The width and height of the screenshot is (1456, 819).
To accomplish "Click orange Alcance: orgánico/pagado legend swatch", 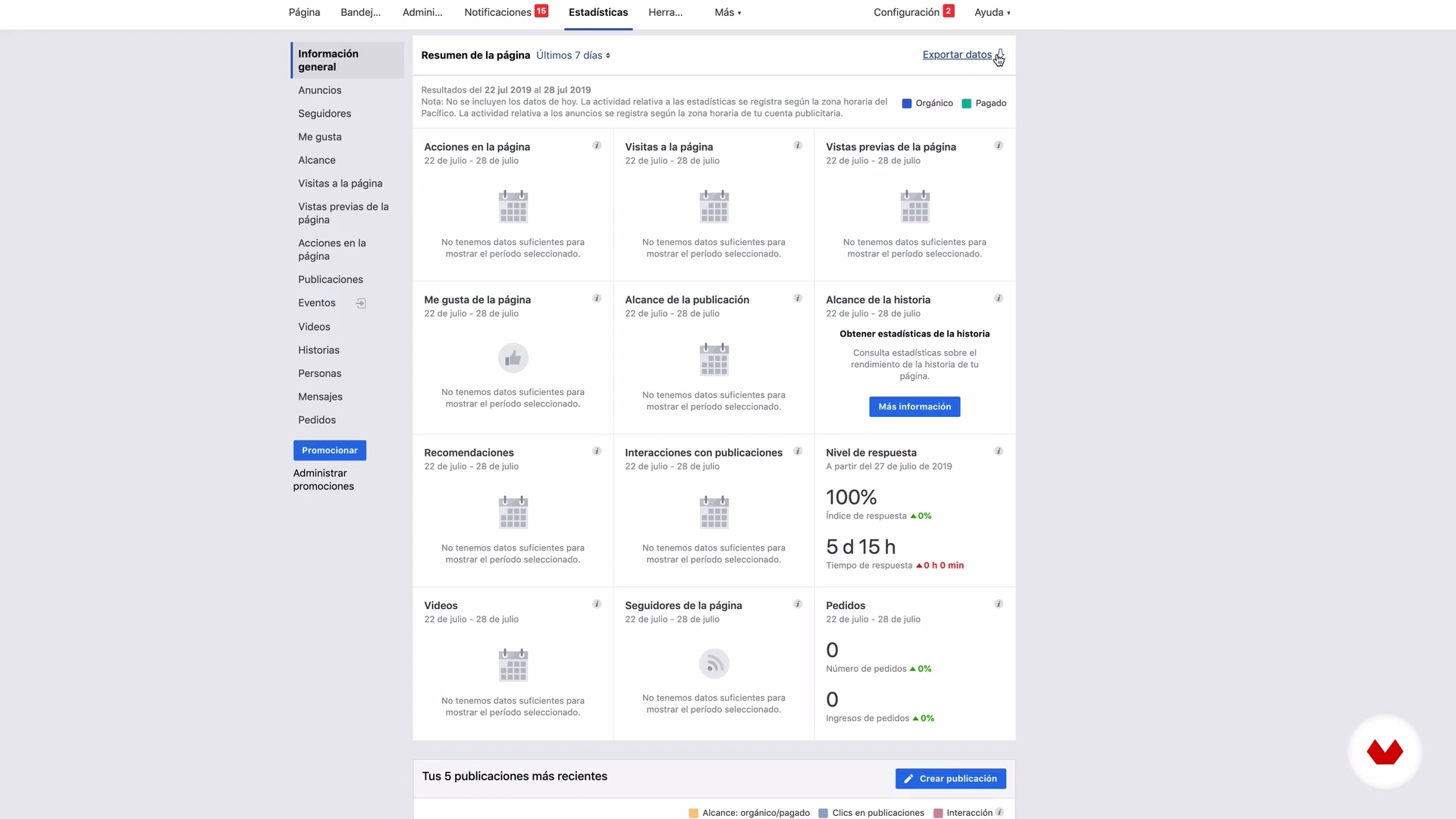I will pyautogui.click(x=693, y=813).
